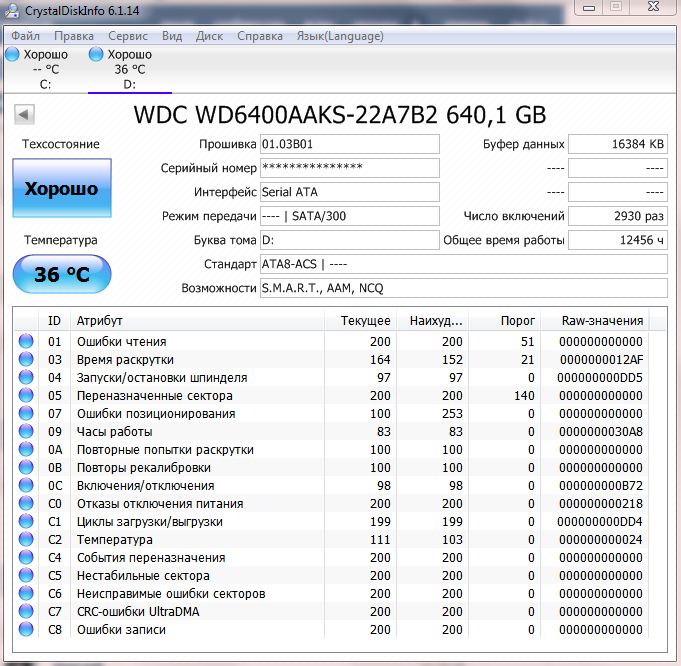The height and width of the screenshot is (666, 681).
Task: Click the status orb for Циклы загрузки/выгрузки
Action: [26, 521]
